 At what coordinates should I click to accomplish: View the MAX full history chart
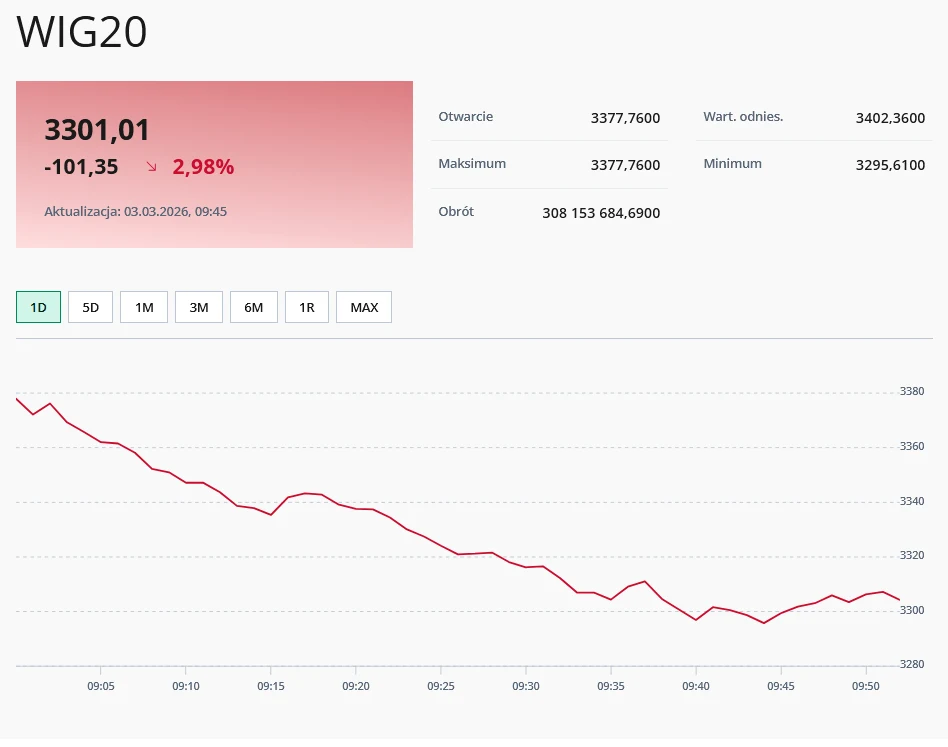[363, 307]
